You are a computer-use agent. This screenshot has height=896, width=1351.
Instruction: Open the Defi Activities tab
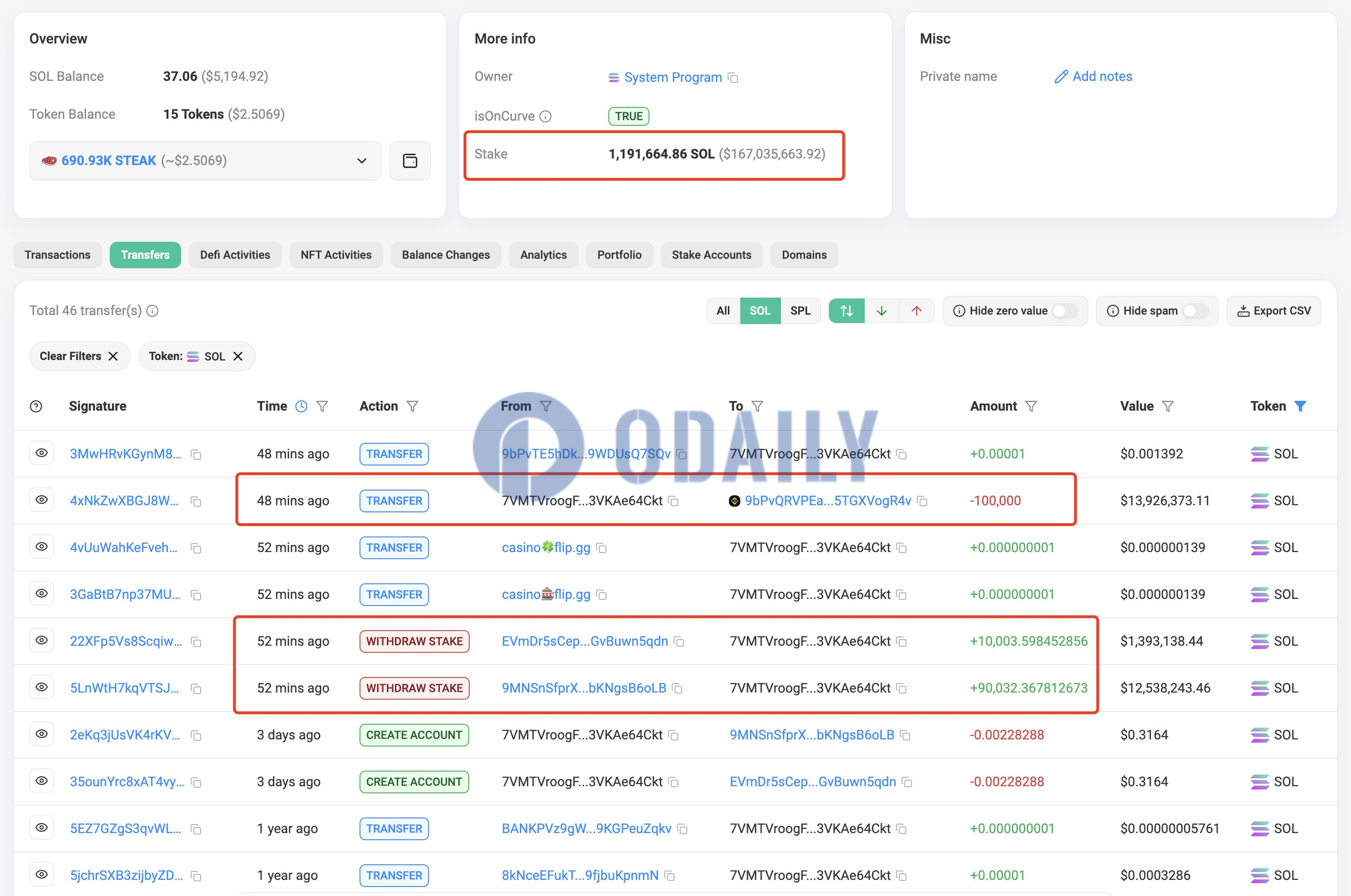pyautogui.click(x=235, y=255)
